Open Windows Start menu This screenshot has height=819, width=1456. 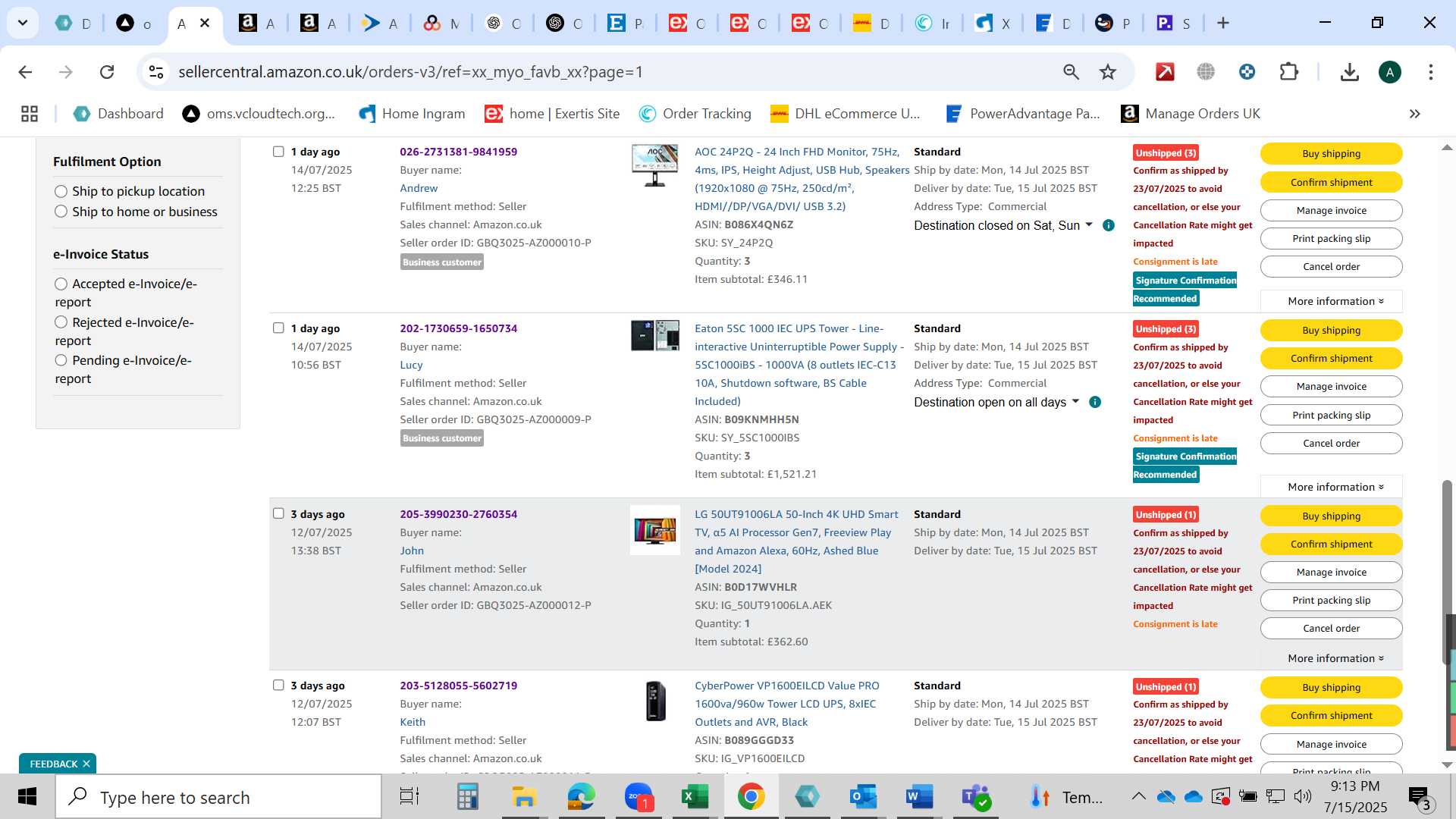(x=27, y=797)
